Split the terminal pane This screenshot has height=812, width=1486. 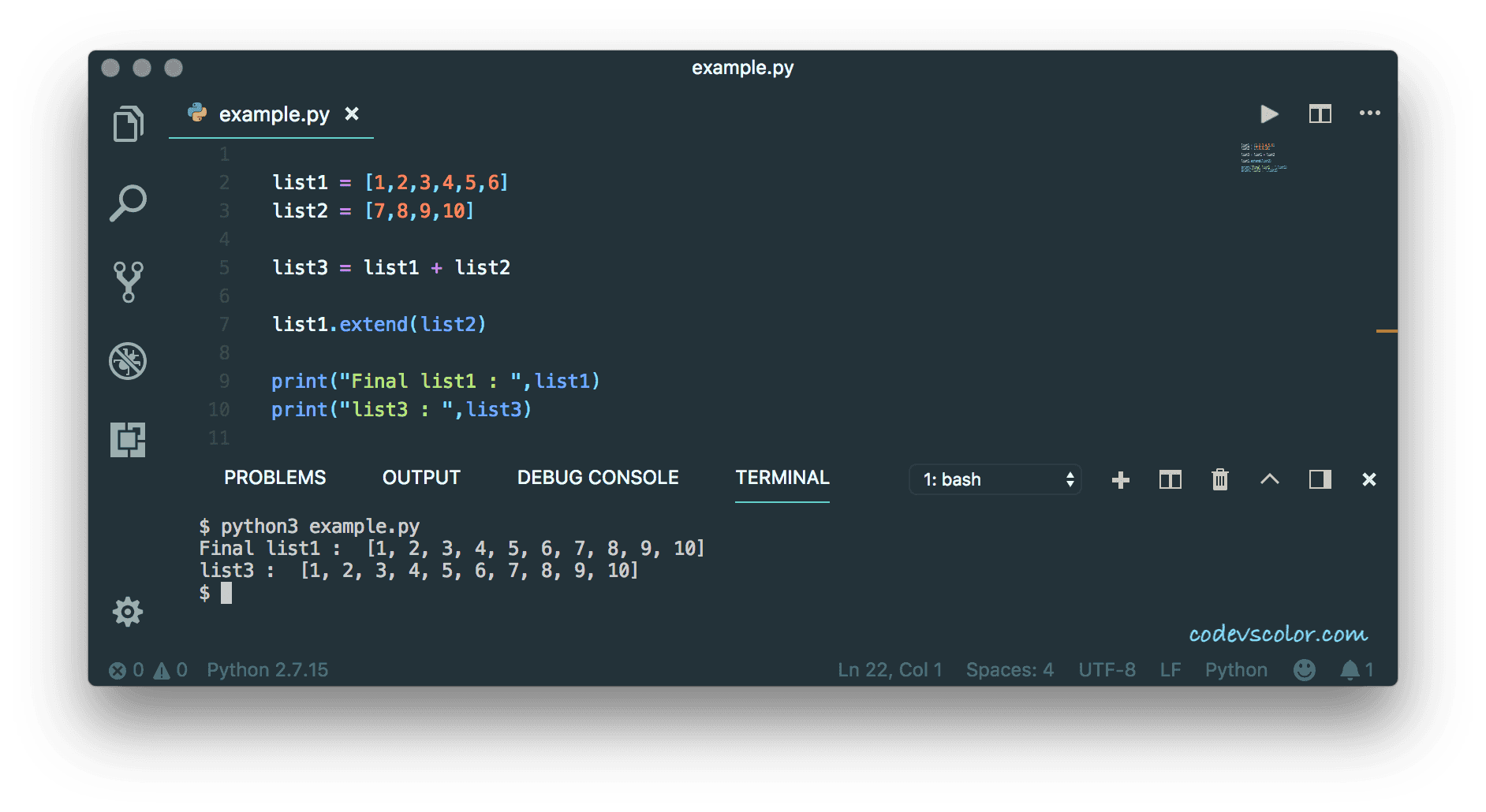point(1170,479)
